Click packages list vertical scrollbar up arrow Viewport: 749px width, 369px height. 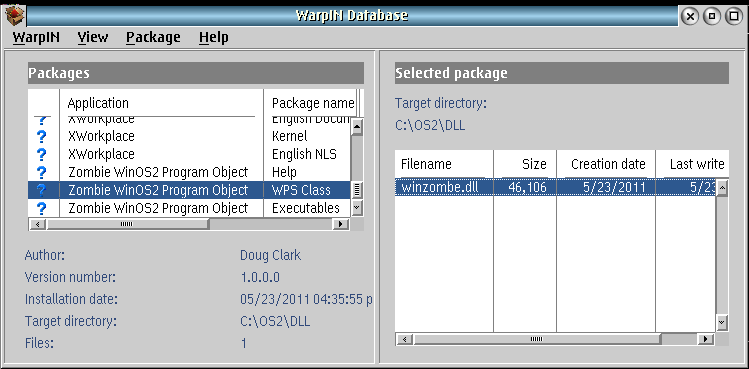[357, 127]
